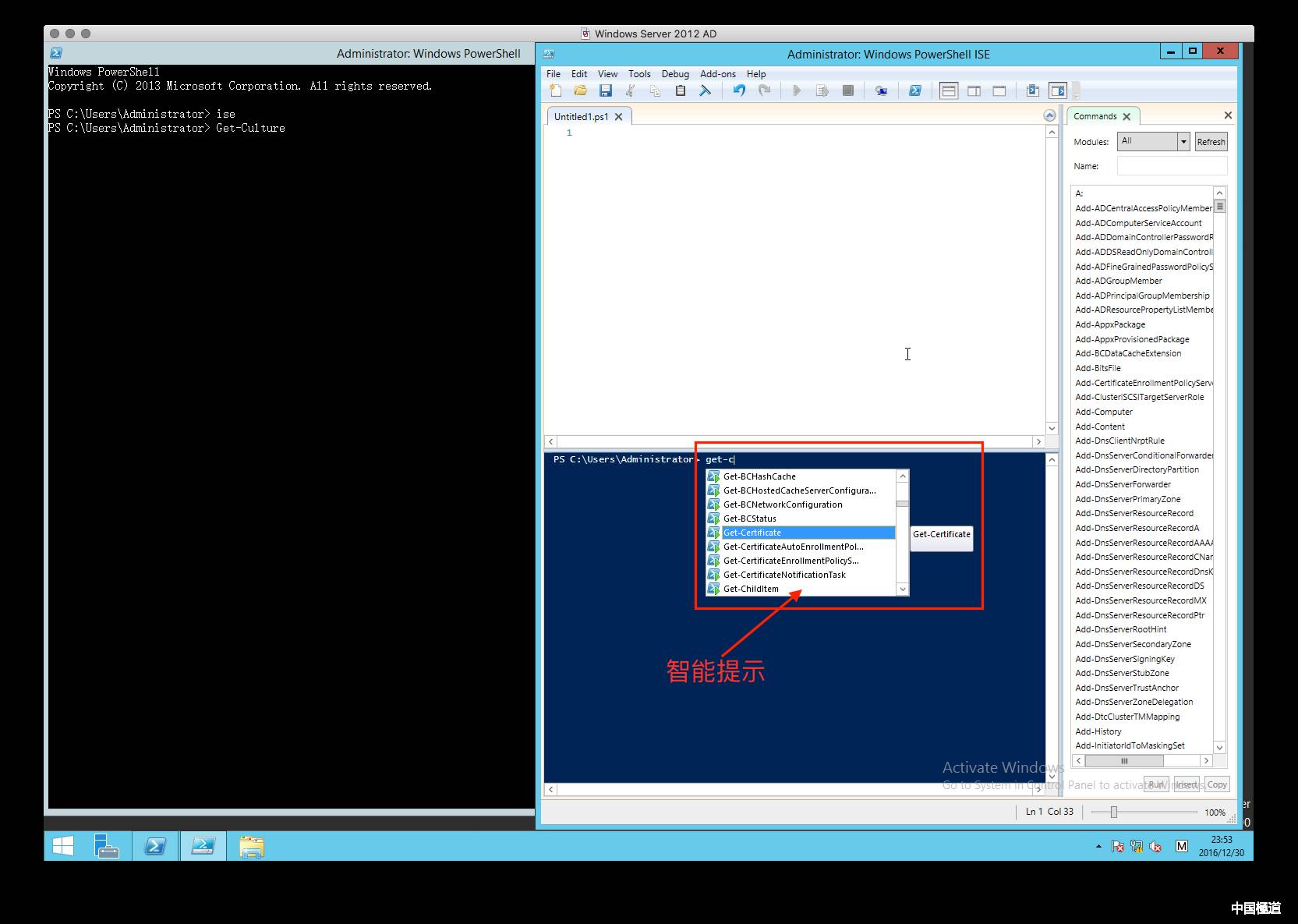Image resolution: width=1298 pixels, height=924 pixels.
Task: Select the Untitled1.ps1 script tab
Action: pos(581,116)
